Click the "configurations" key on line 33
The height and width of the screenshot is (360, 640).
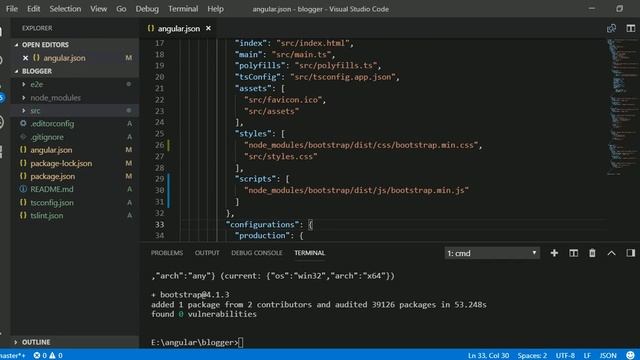click(262, 224)
